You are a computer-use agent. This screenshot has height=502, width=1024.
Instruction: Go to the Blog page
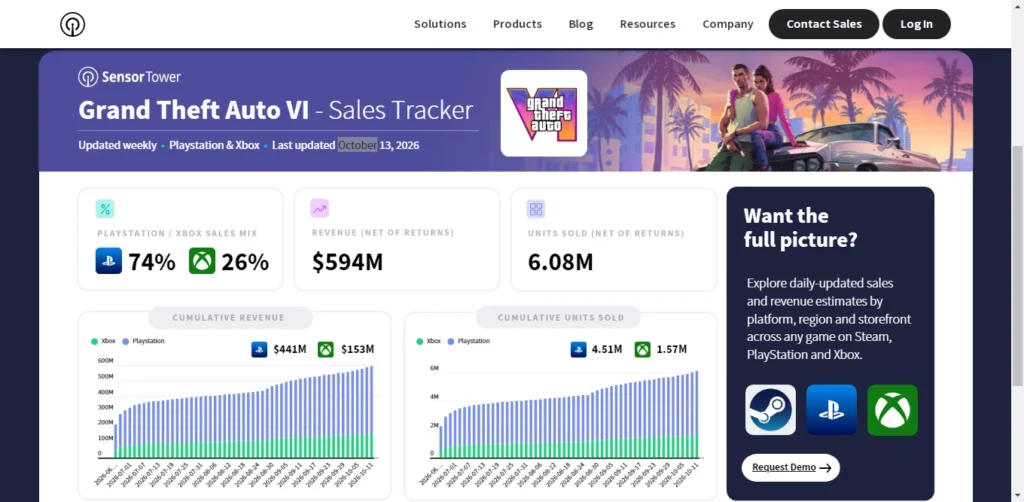tap(581, 24)
